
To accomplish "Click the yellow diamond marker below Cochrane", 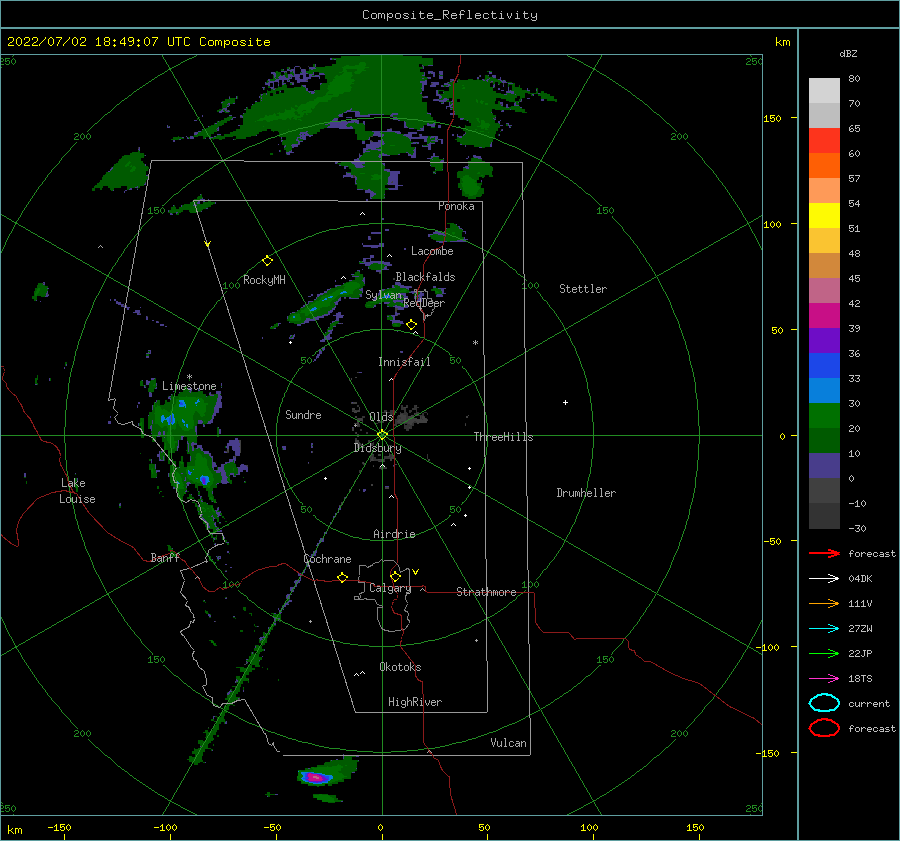I will (x=342, y=578).
